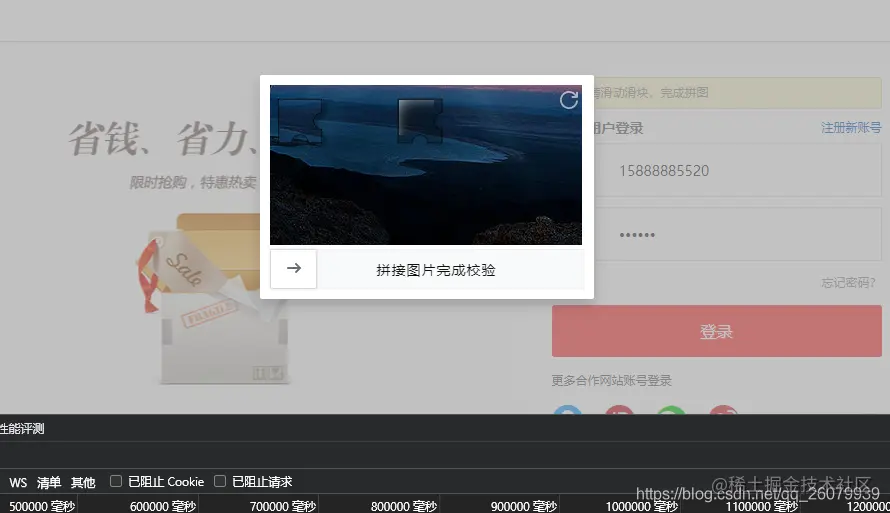The height and width of the screenshot is (513, 890).
Task: Select the 其他 filter in DevTools
Action: [x=83, y=482]
